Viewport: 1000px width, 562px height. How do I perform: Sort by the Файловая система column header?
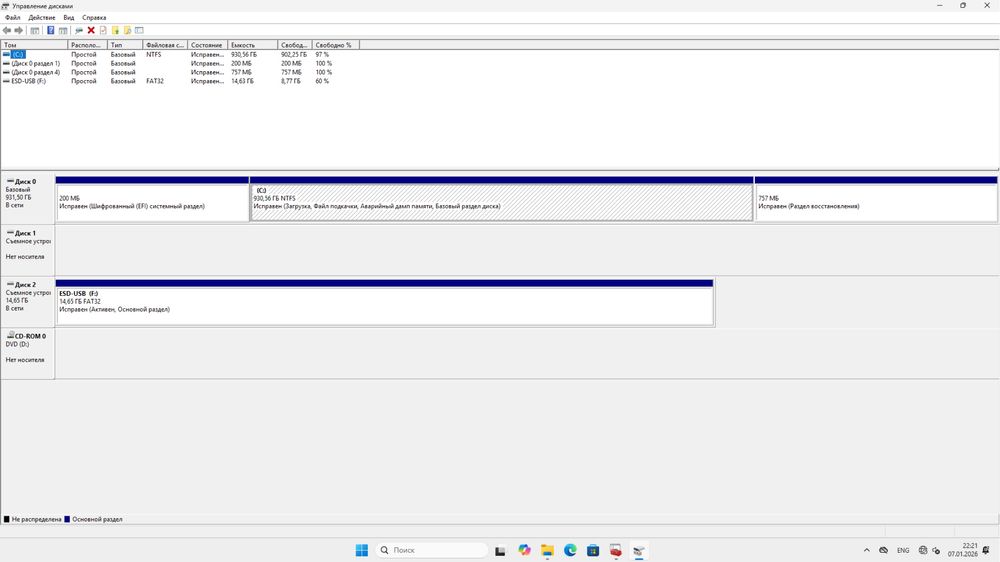point(165,45)
